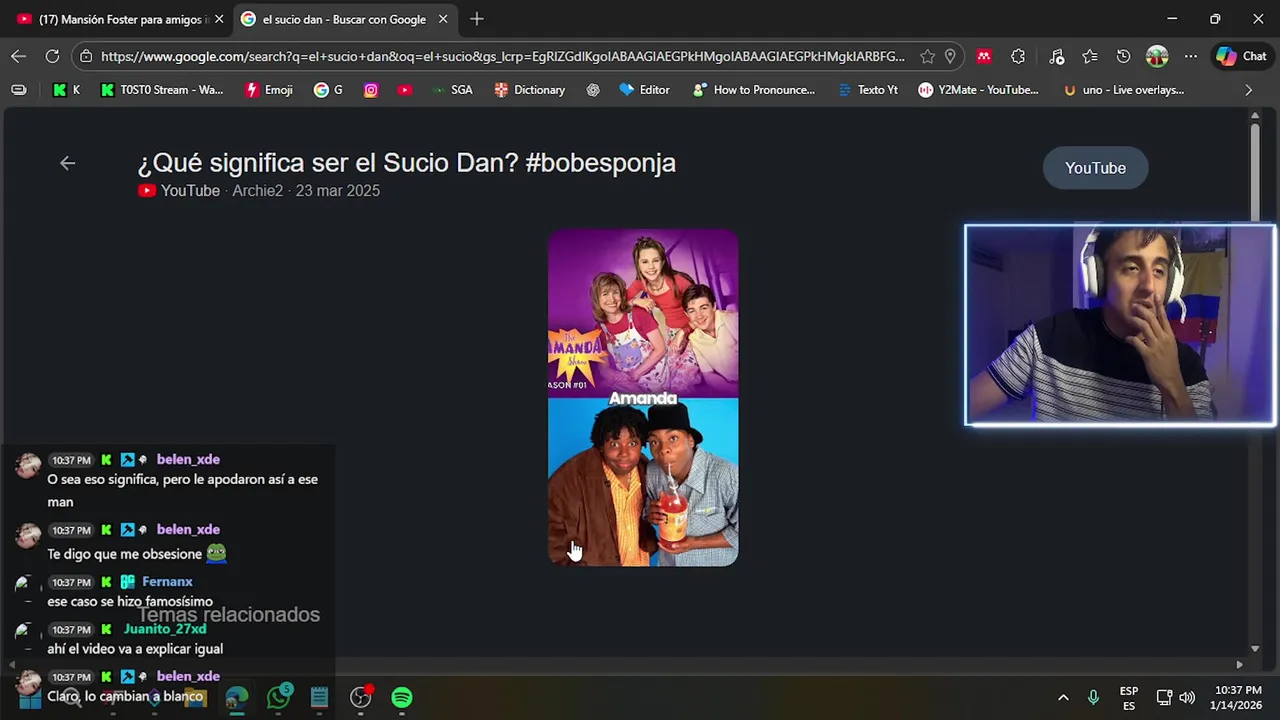
Task: Open the browser profile avatar
Action: coord(1157,57)
